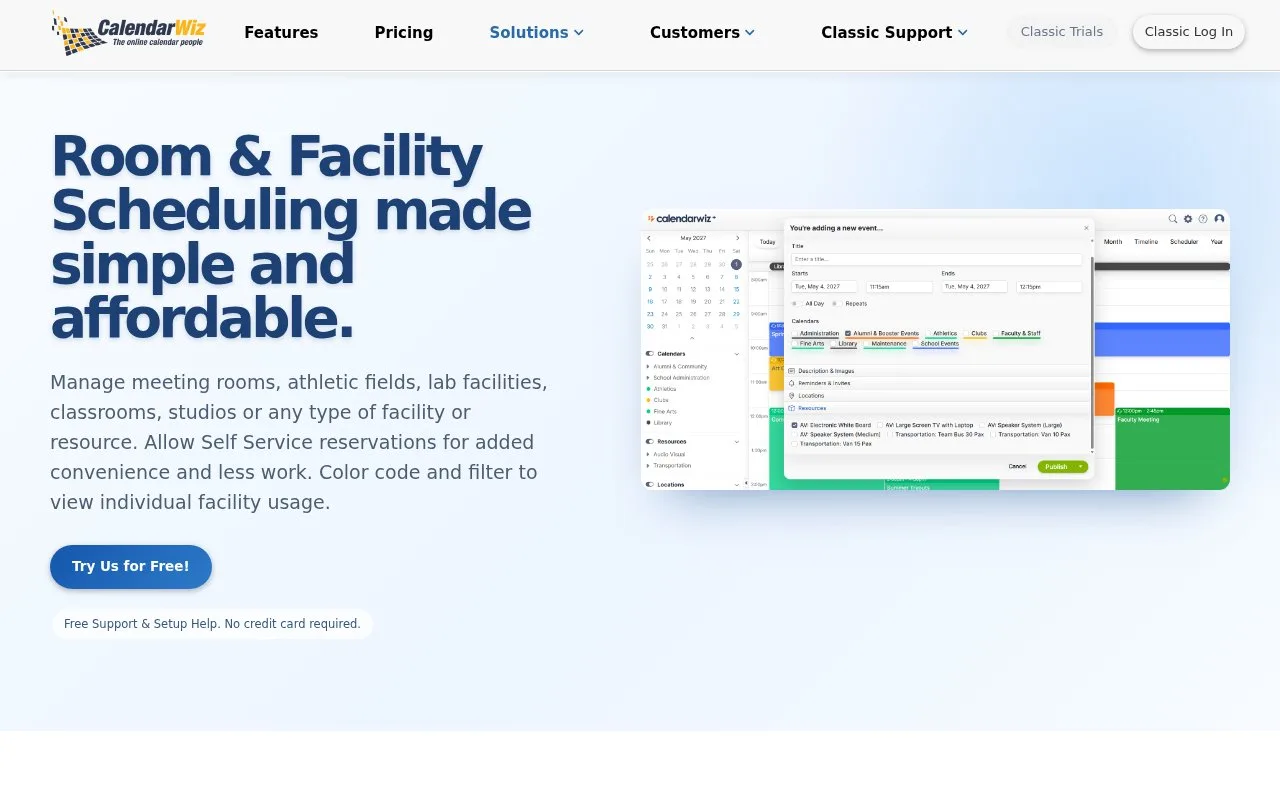Screen dimensions: 1280x800
Task: Close the new event dialog with the X
Action: (1086, 228)
